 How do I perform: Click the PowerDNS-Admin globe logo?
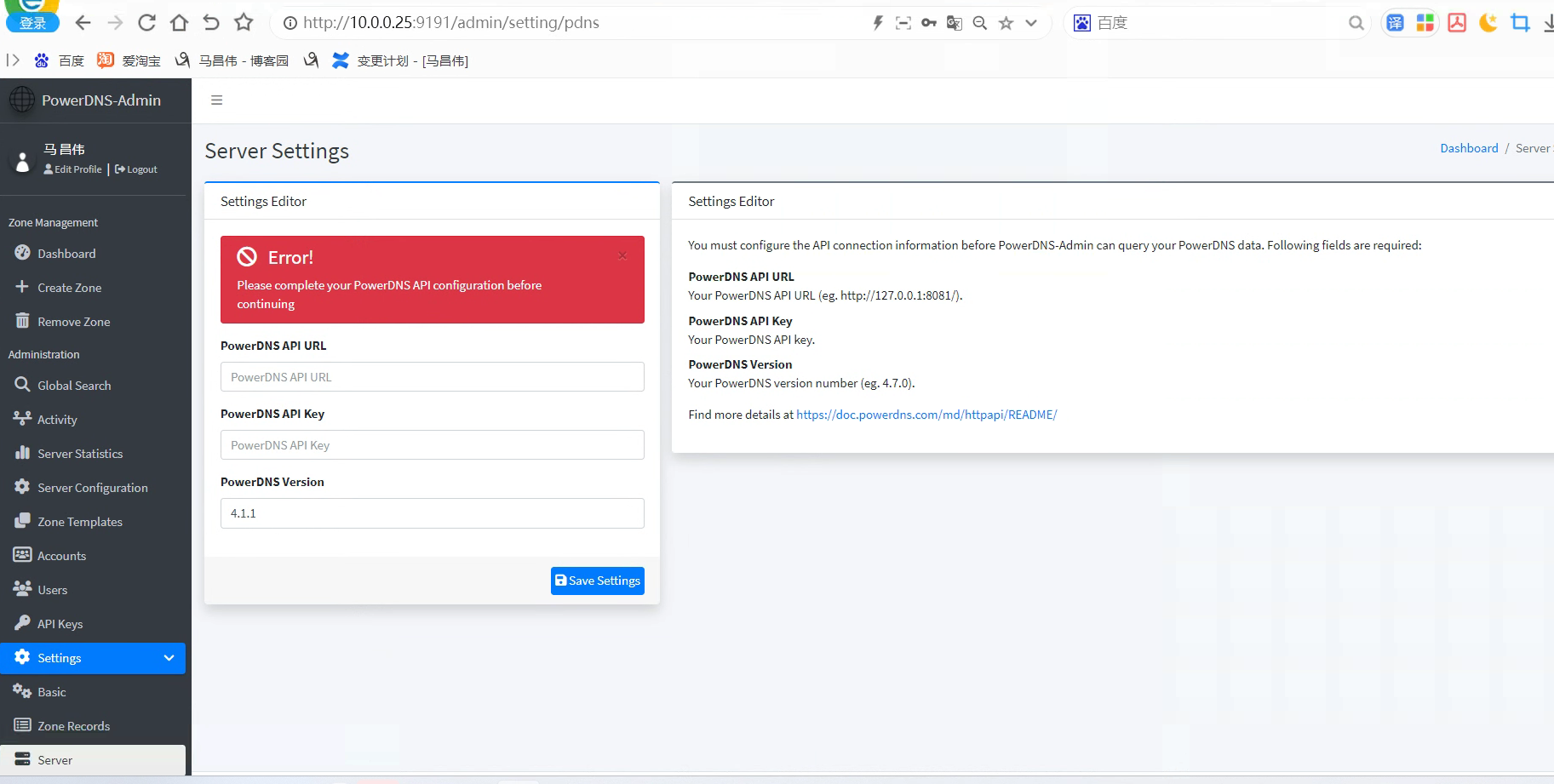22,100
